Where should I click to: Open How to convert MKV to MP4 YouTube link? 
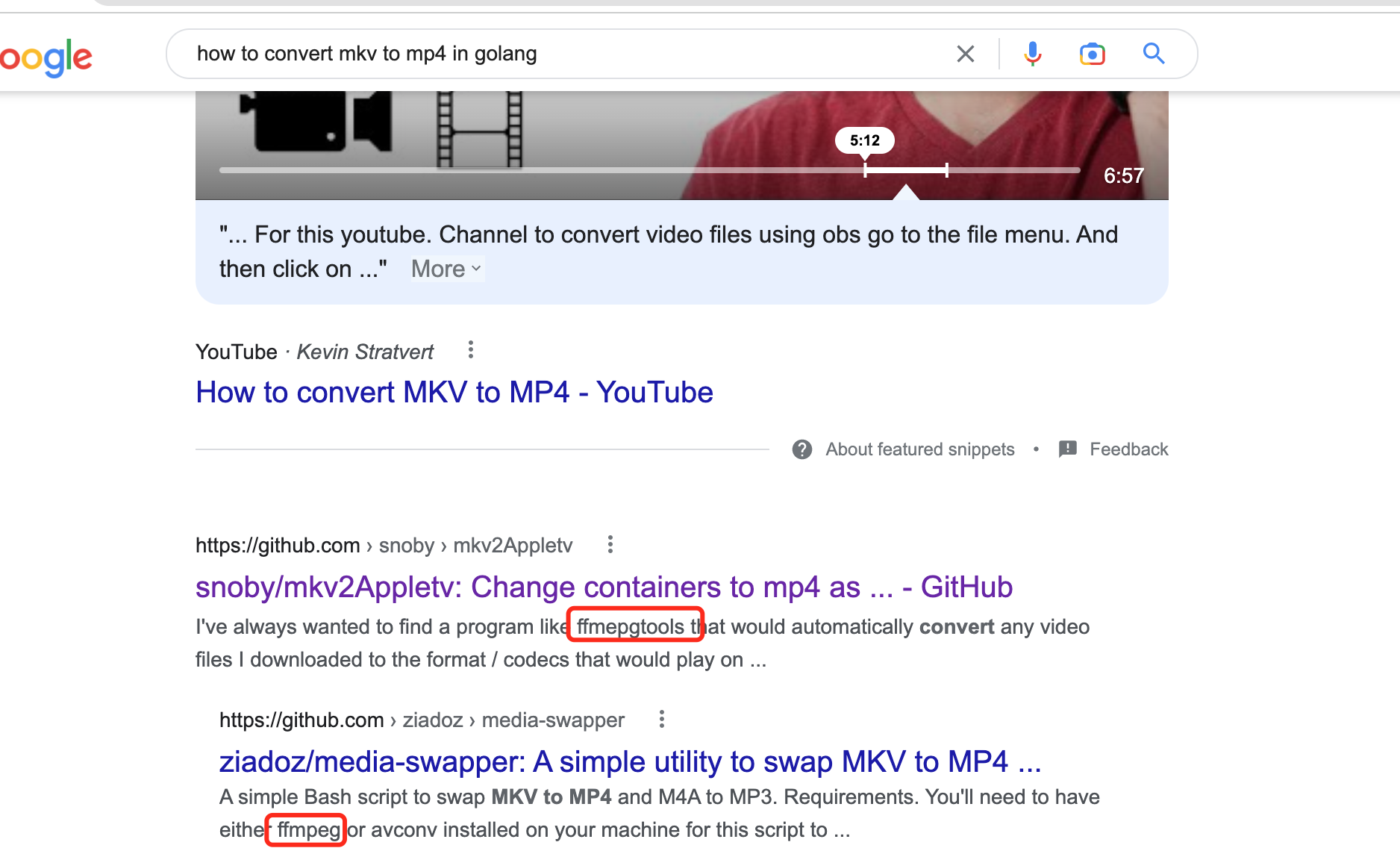pos(454,392)
